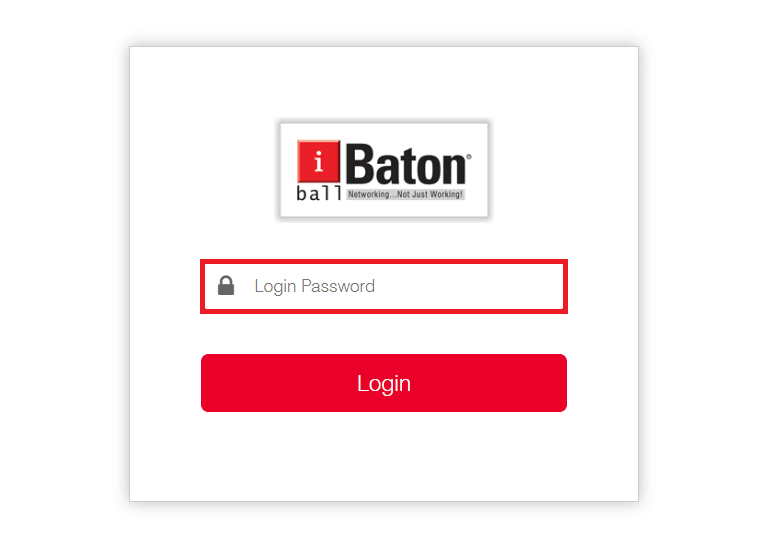Click the red border of password box
This screenshot has width=773, height=551.
click(384, 261)
